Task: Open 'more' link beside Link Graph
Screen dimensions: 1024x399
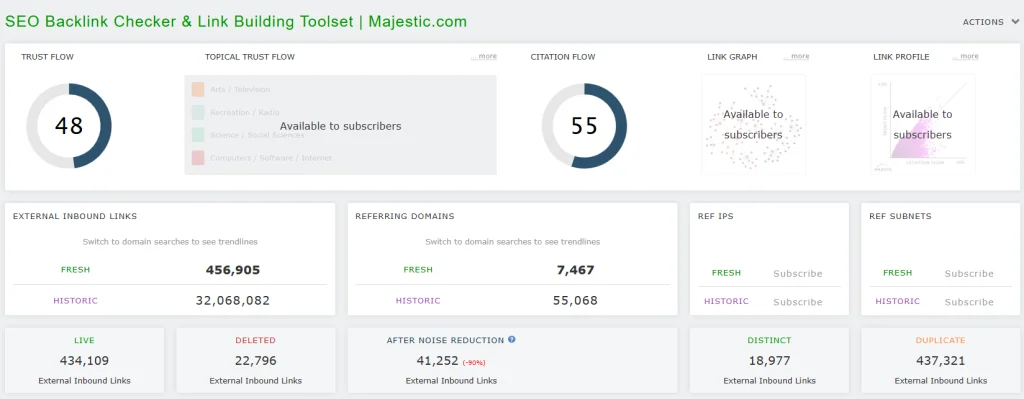Action: pos(796,57)
